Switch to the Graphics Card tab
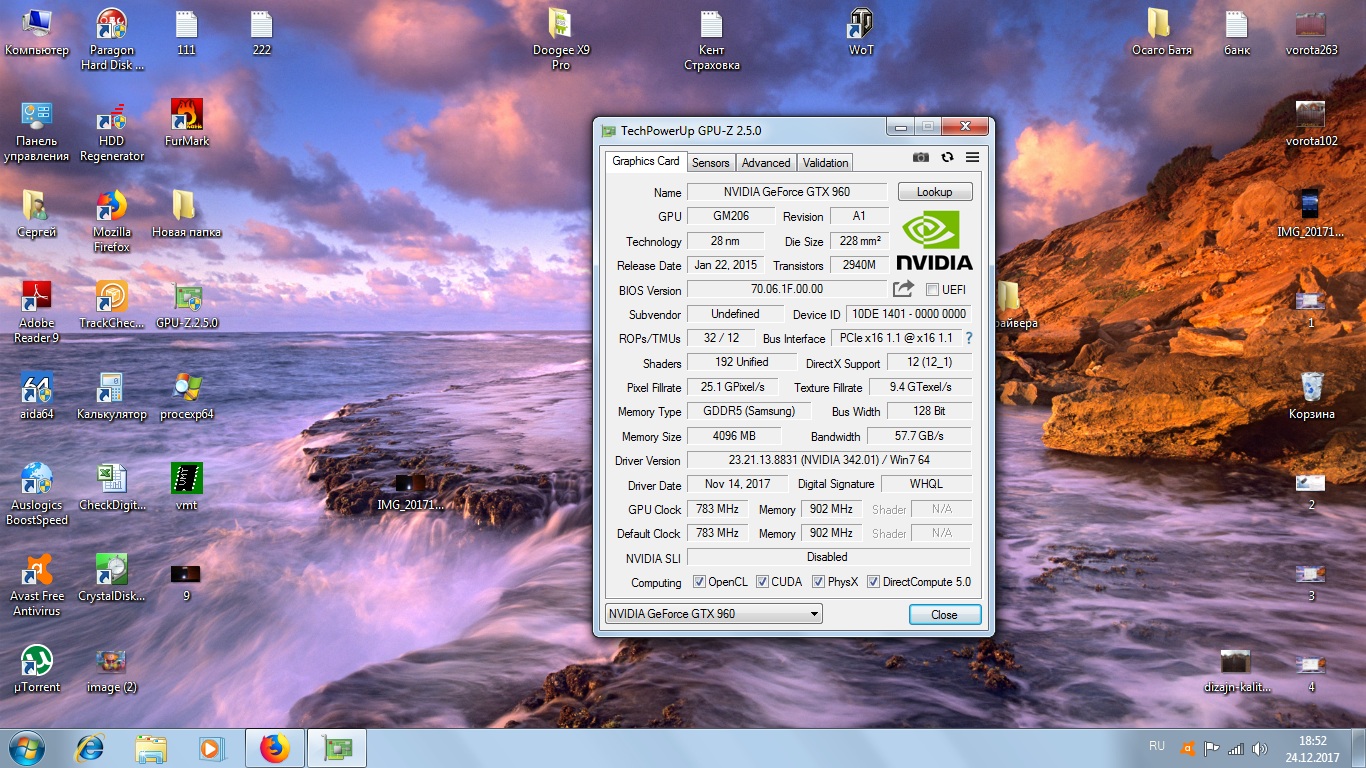The height and width of the screenshot is (768, 1366). point(646,161)
